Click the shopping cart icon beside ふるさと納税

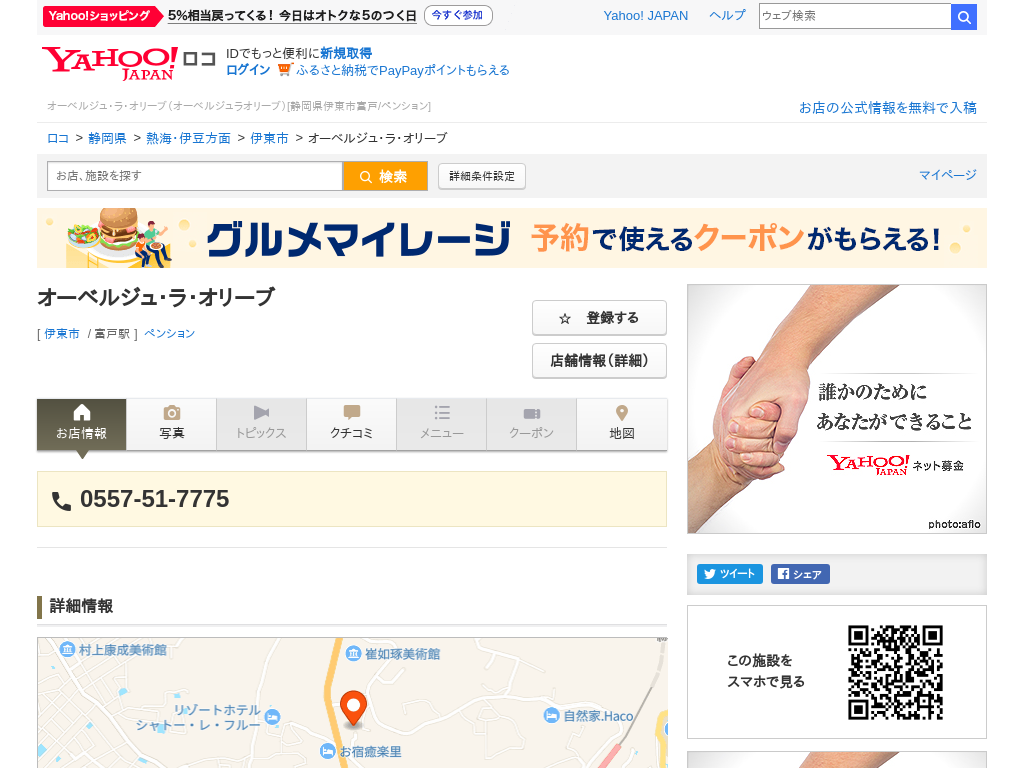click(x=284, y=70)
